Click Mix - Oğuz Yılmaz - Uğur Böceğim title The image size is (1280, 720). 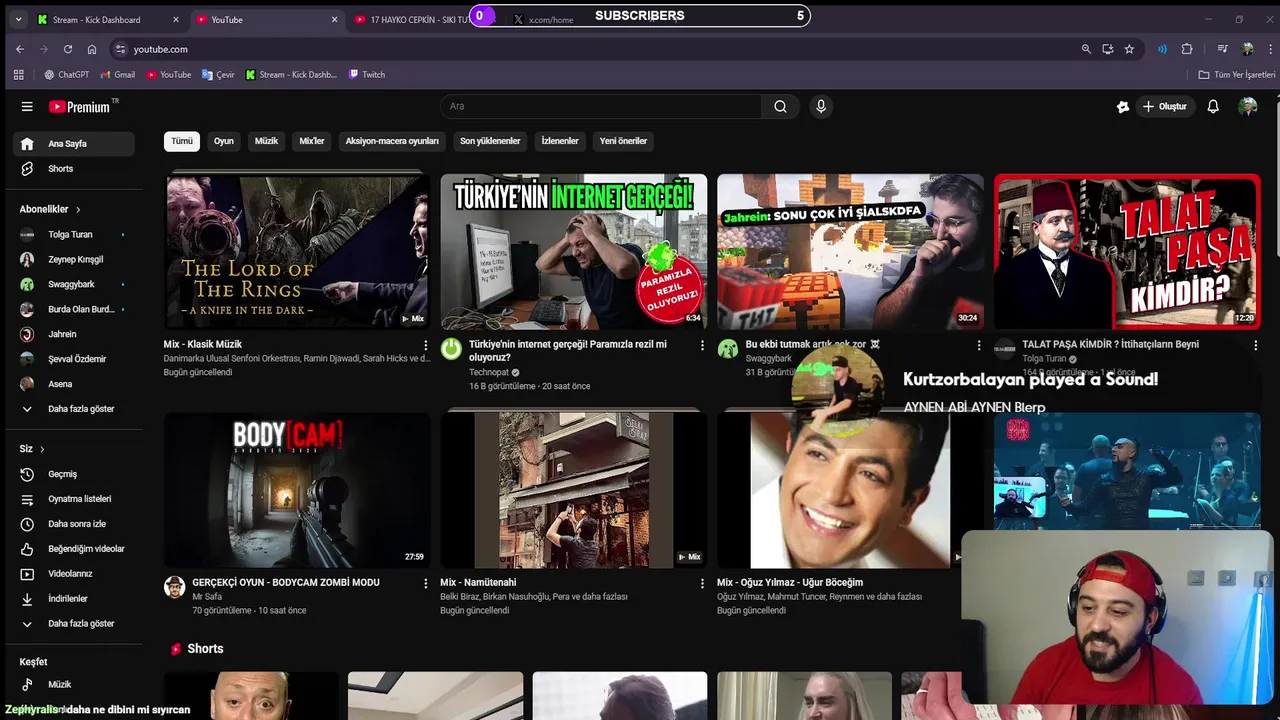790,582
